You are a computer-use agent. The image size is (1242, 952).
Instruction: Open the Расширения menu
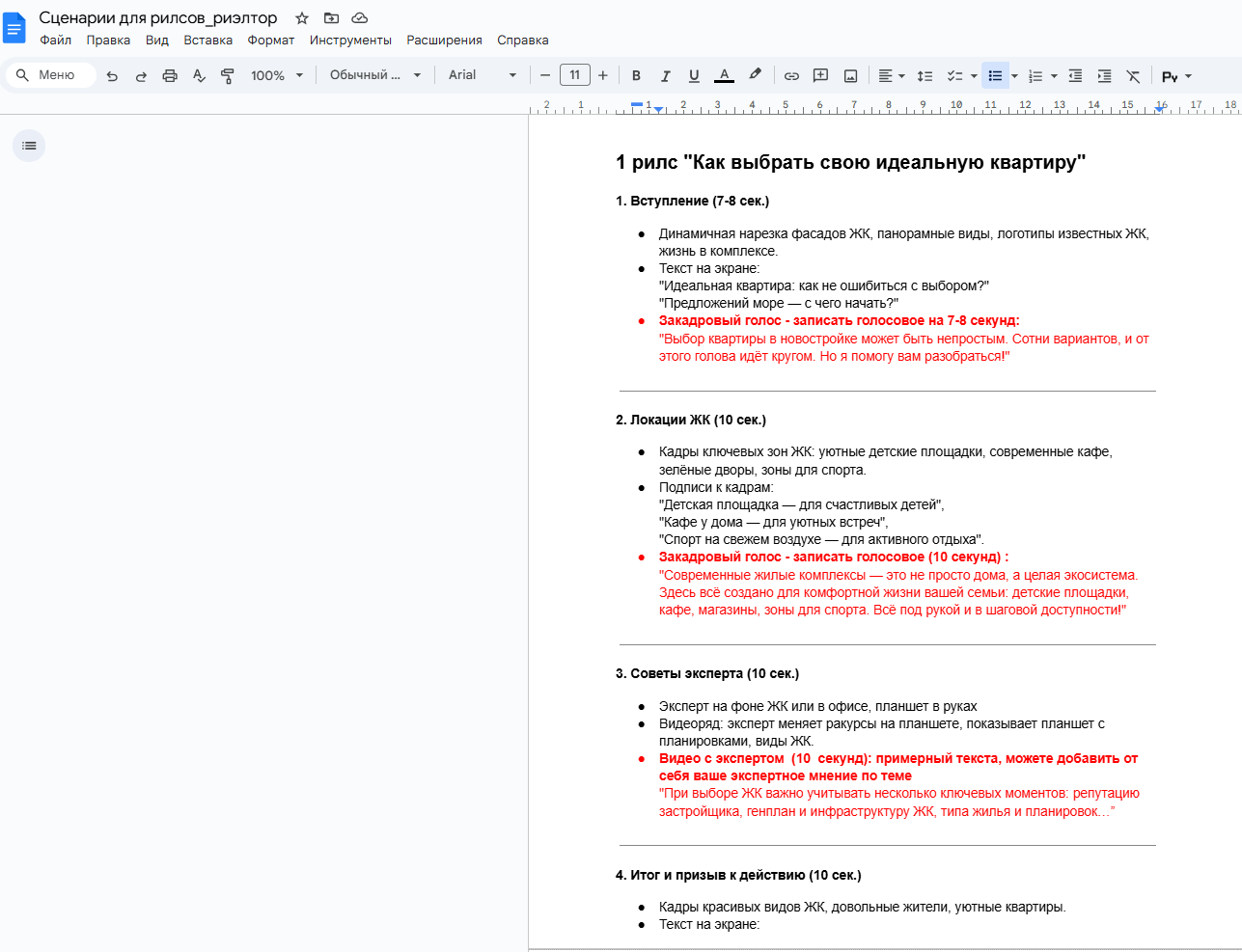tap(444, 41)
